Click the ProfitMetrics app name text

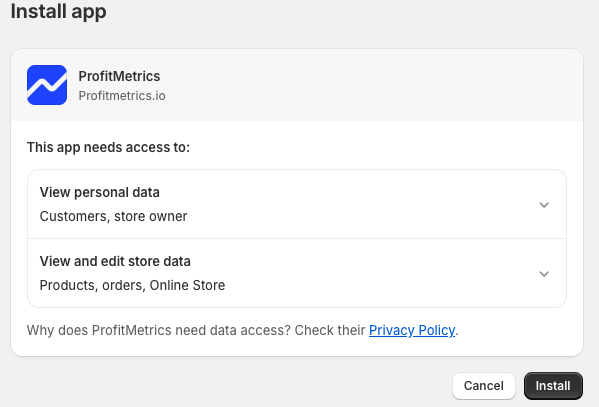coord(119,76)
